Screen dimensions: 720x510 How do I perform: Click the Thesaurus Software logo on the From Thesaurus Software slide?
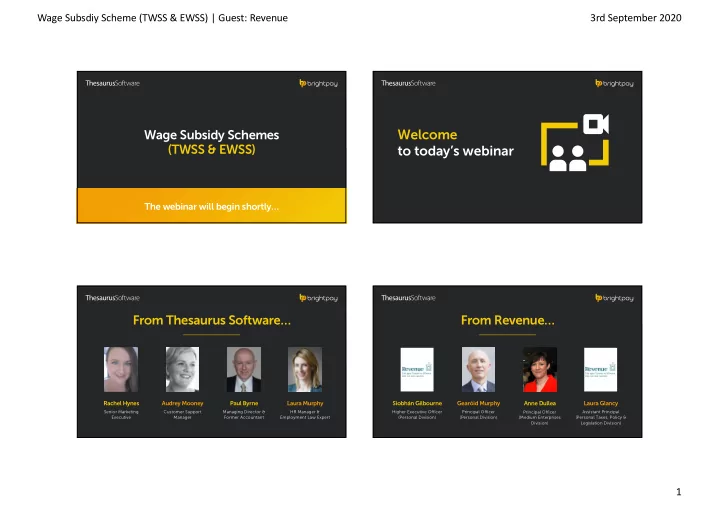(x=112, y=297)
